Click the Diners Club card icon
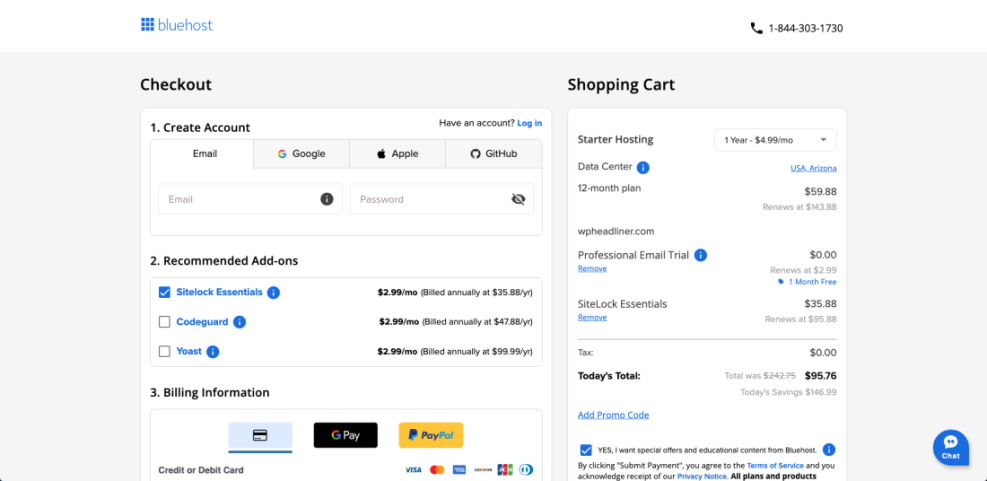This screenshot has width=987, height=481. pos(526,470)
